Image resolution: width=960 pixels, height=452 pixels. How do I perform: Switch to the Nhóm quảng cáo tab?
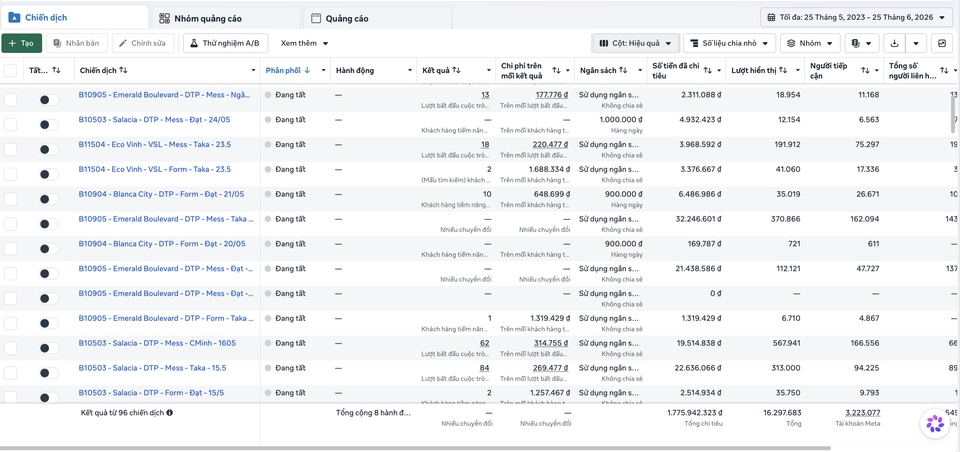226,18
